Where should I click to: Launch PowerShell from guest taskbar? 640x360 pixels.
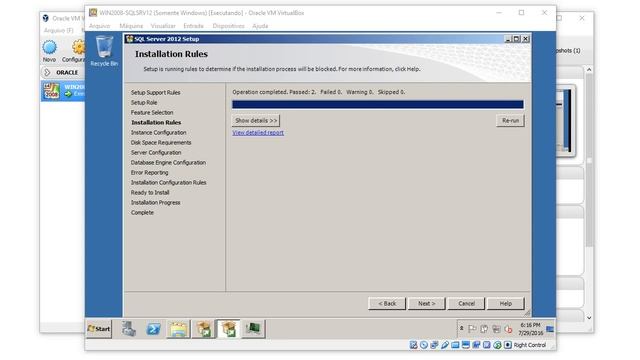tap(153, 329)
